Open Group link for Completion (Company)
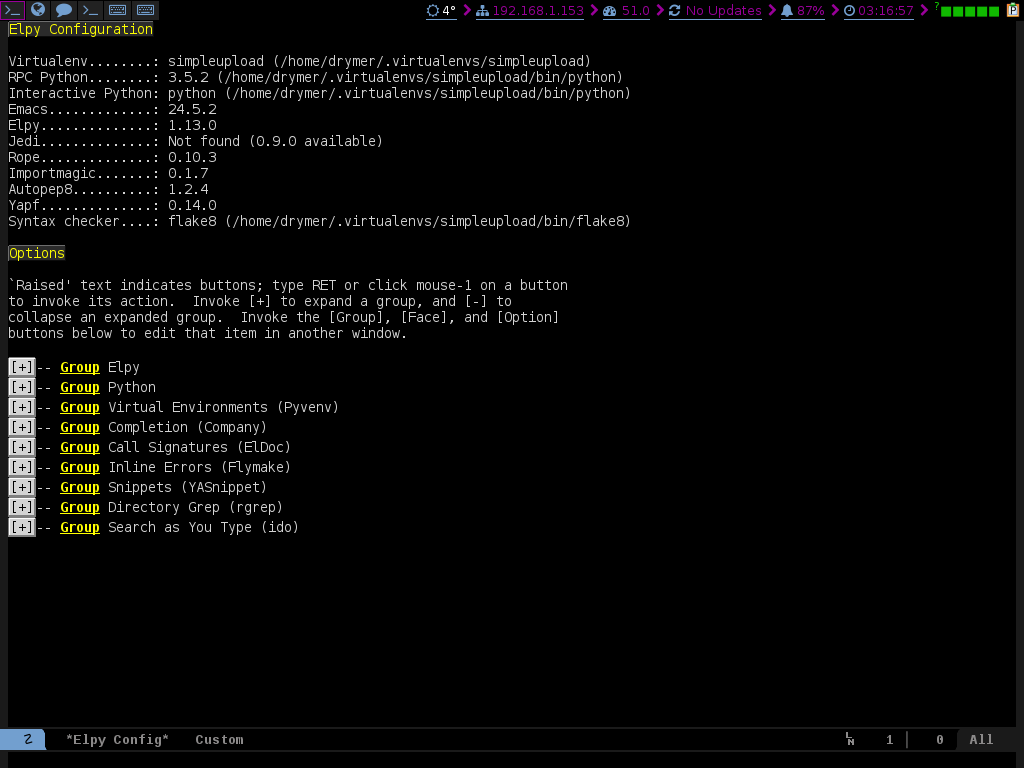This screenshot has width=1024, height=768. 80,428
